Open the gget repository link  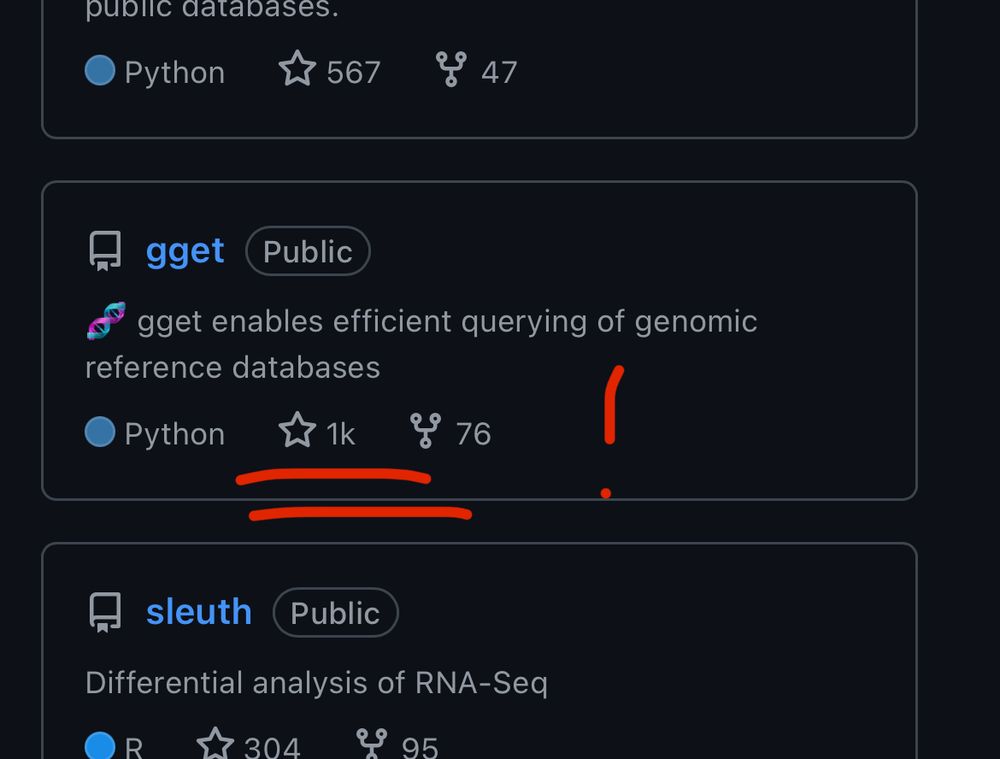click(185, 252)
